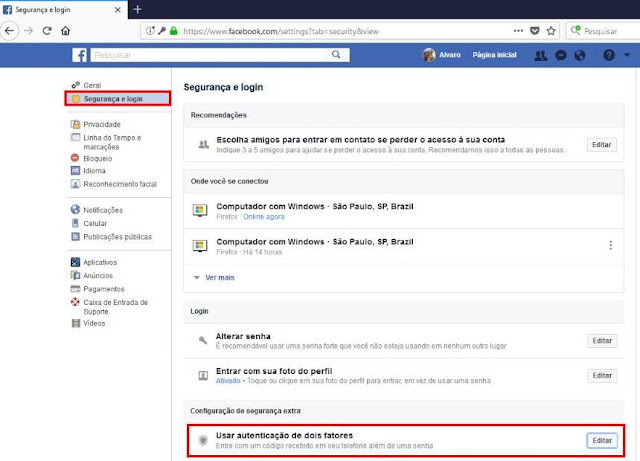The image size is (640, 461).
Task: Open the notifications globe icon
Action: tap(580, 55)
